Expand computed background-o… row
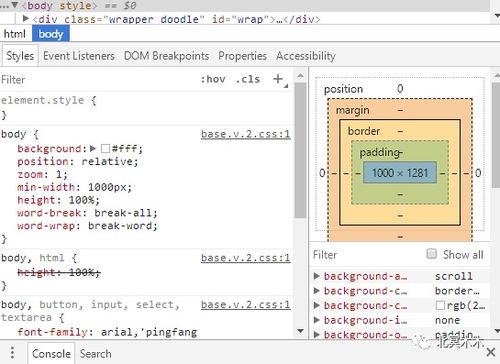The height and width of the screenshot is (364, 500). (x=317, y=334)
